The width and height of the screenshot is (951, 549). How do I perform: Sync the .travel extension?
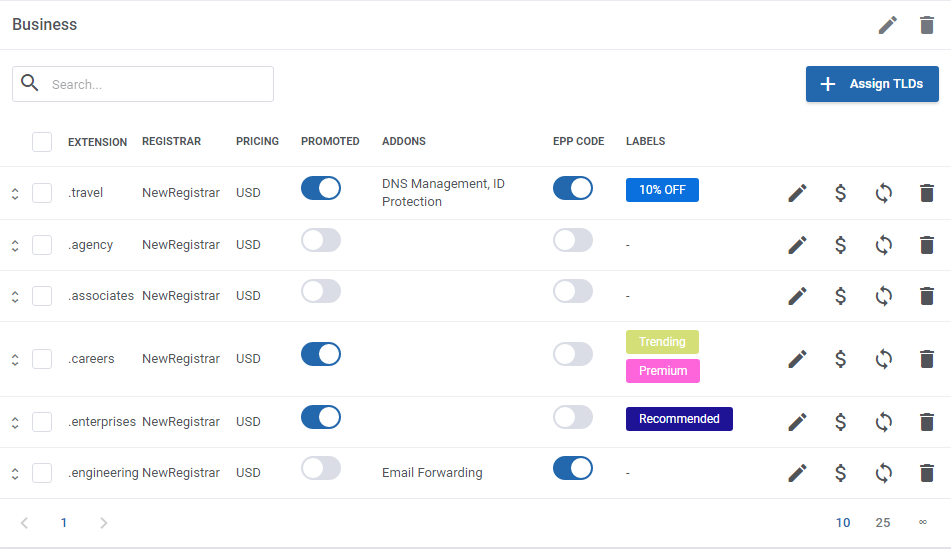884,193
